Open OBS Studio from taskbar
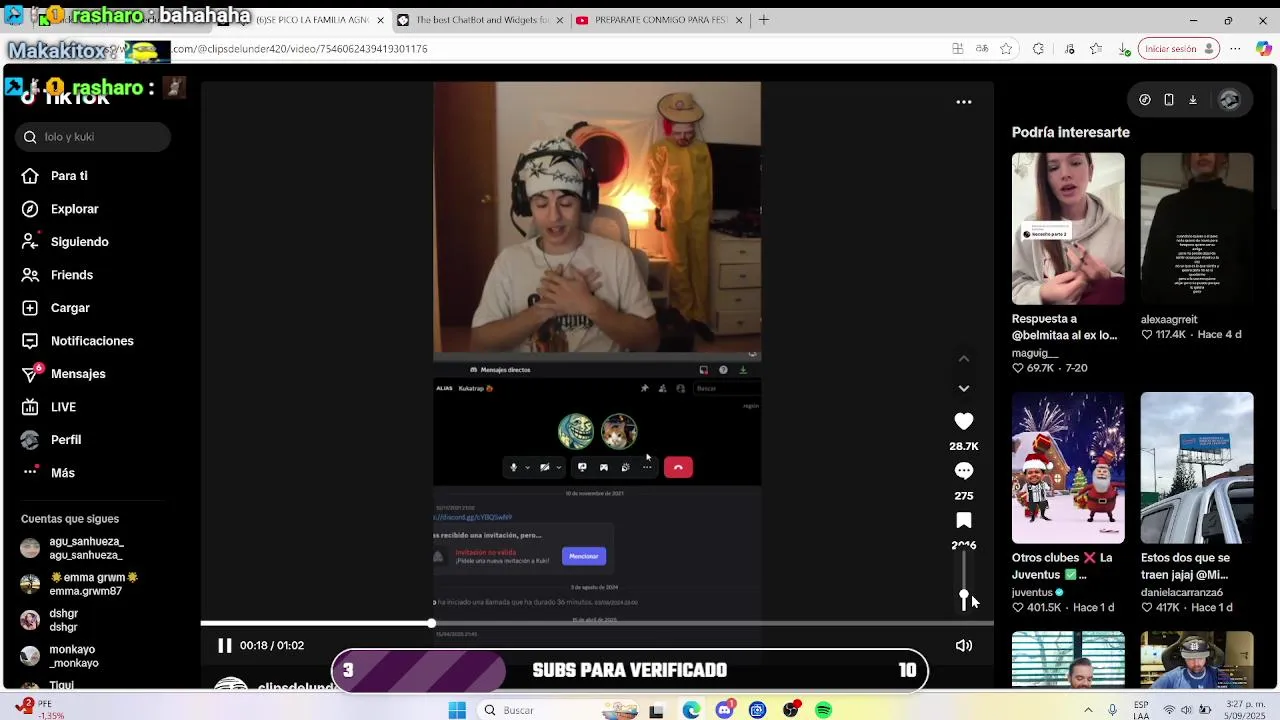Image resolution: width=1280 pixels, height=720 pixels. (x=790, y=710)
